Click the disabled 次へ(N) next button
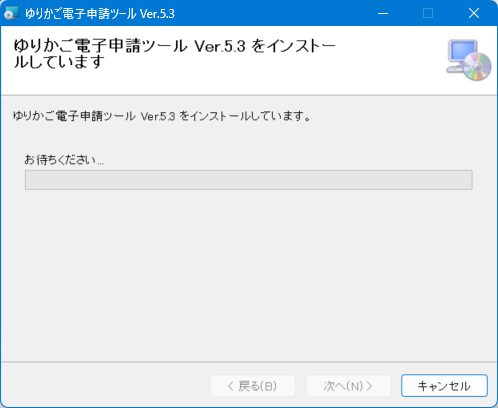The width and height of the screenshot is (498, 408). tap(348, 386)
